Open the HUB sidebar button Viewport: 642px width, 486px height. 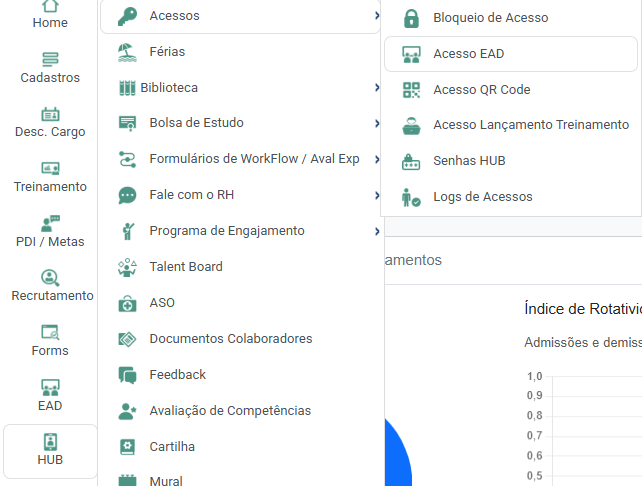pyautogui.click(x=50, y=450)
